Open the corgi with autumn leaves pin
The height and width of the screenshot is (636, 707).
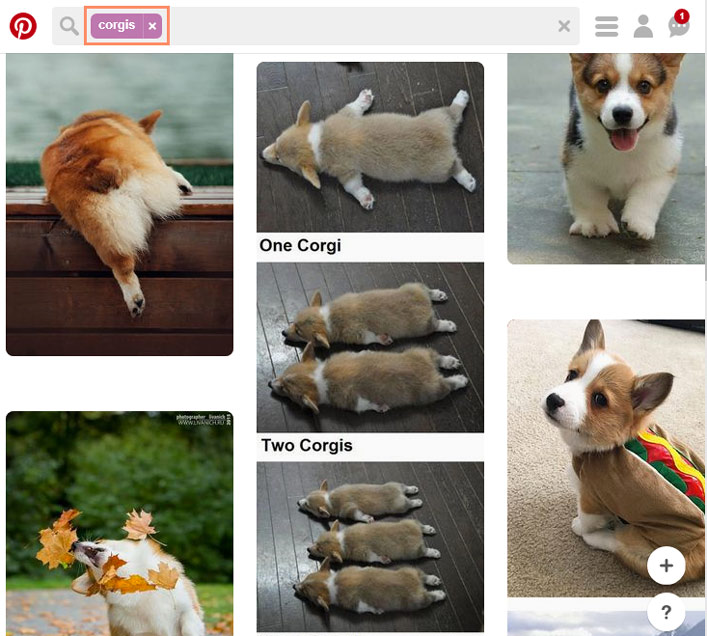coord(119,523)
